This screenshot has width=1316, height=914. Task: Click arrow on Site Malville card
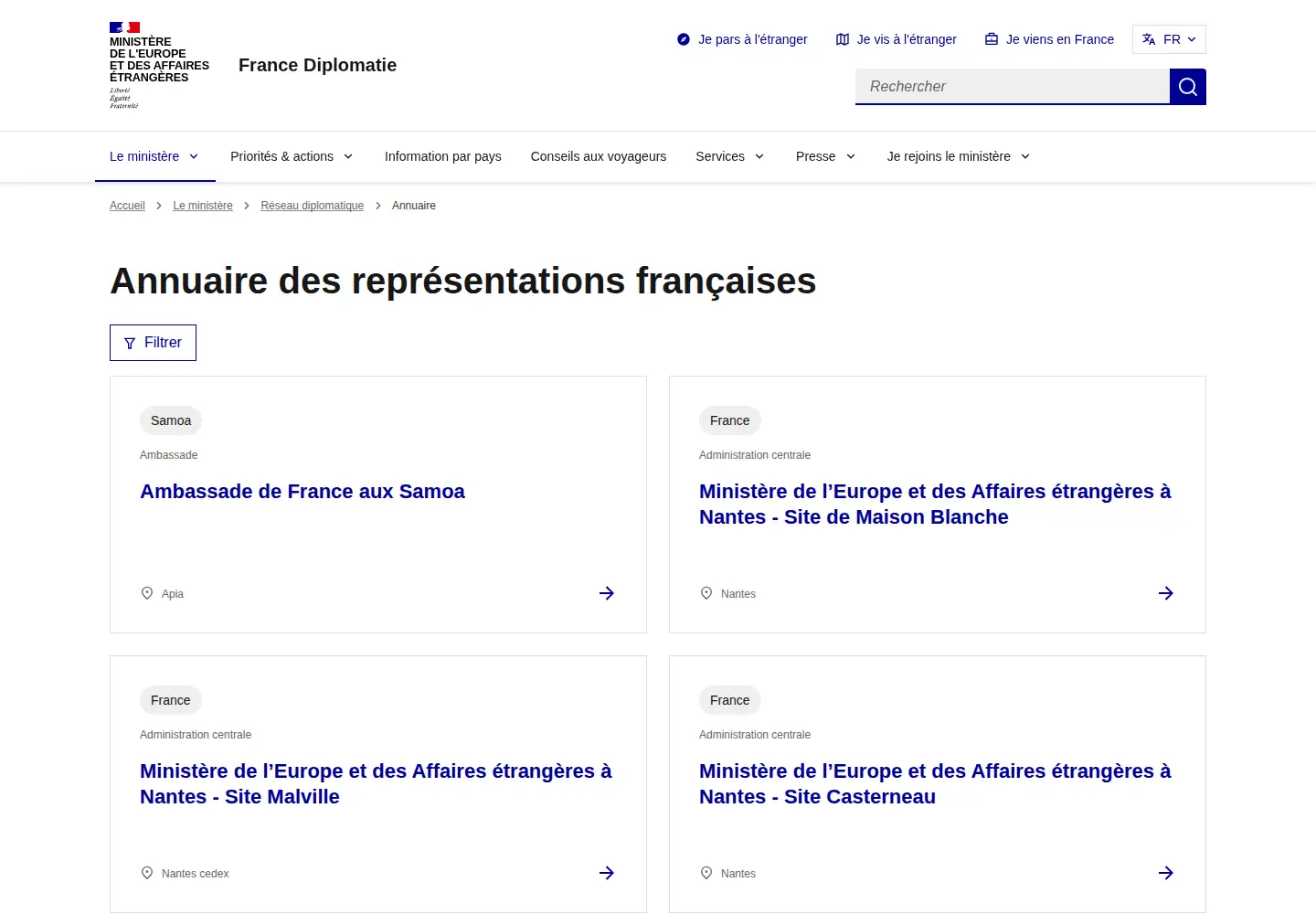(x=607, y=873)
